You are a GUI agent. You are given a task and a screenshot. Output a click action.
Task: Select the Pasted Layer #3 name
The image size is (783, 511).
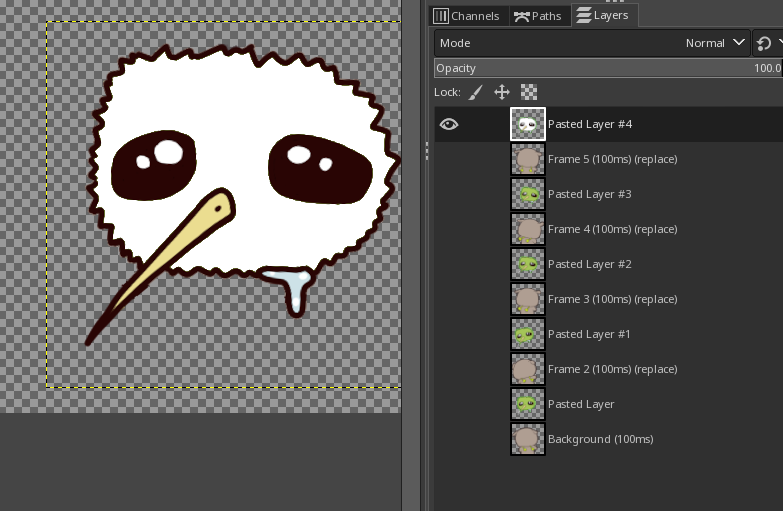(x=589, y=194)
